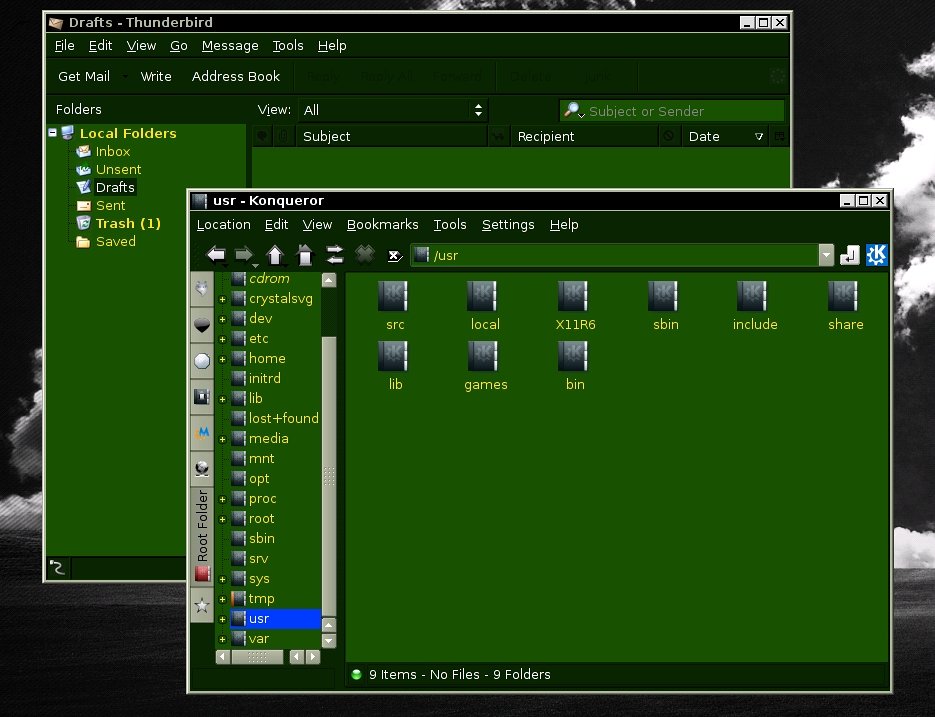The width and height of the screenshot is (935, 717).
Task: Click Get Mail in Thunderbird
Action: (x=84, y=77)
